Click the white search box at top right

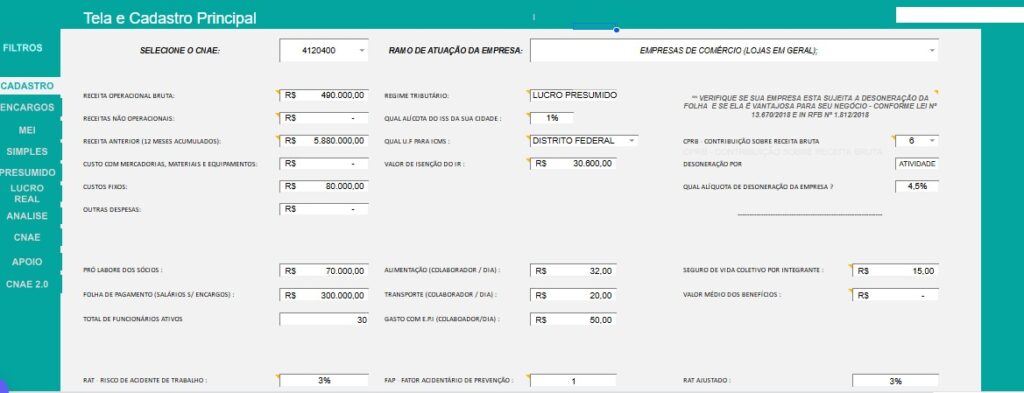click(959, 15)
